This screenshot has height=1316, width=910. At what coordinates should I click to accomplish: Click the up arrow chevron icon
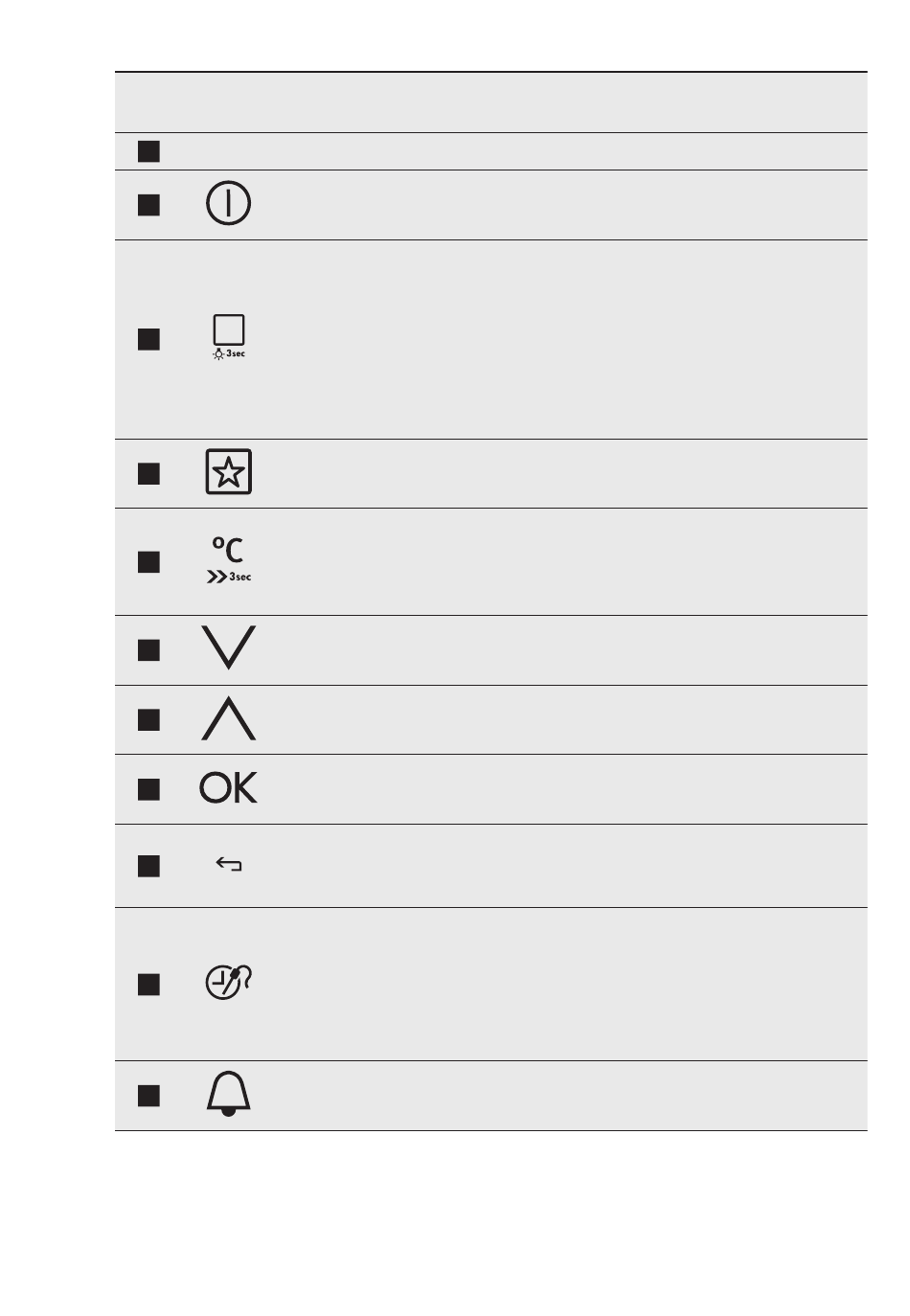pyautogui.click(x=229, y=718)
